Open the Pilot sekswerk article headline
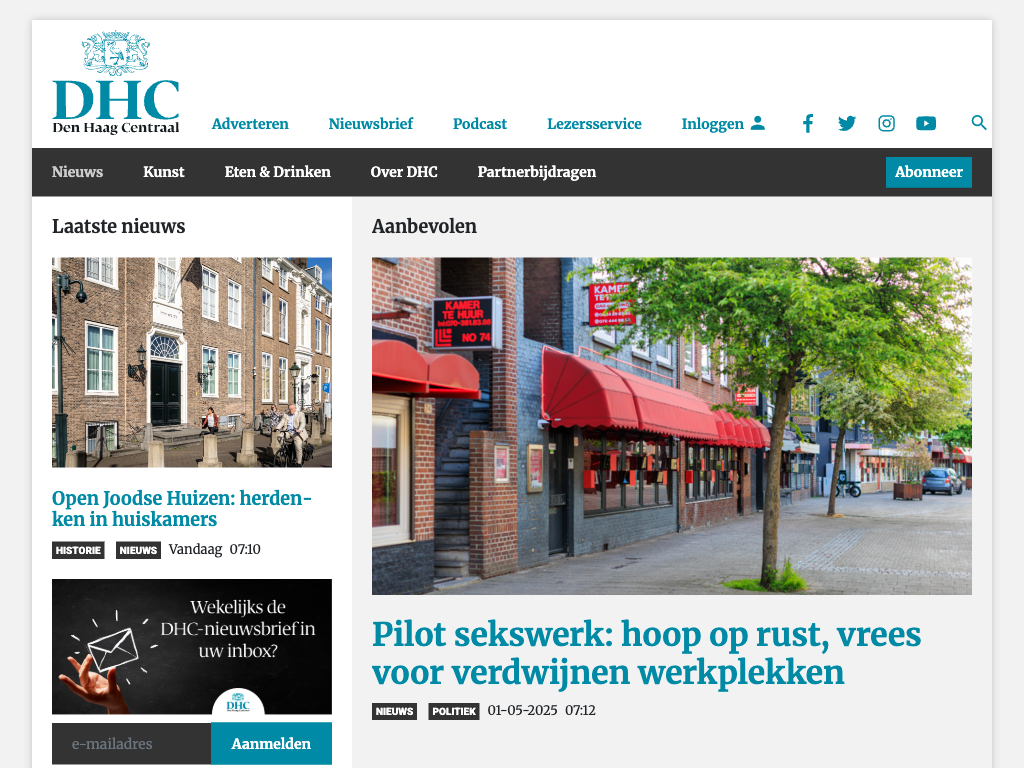 click(646, 653)
